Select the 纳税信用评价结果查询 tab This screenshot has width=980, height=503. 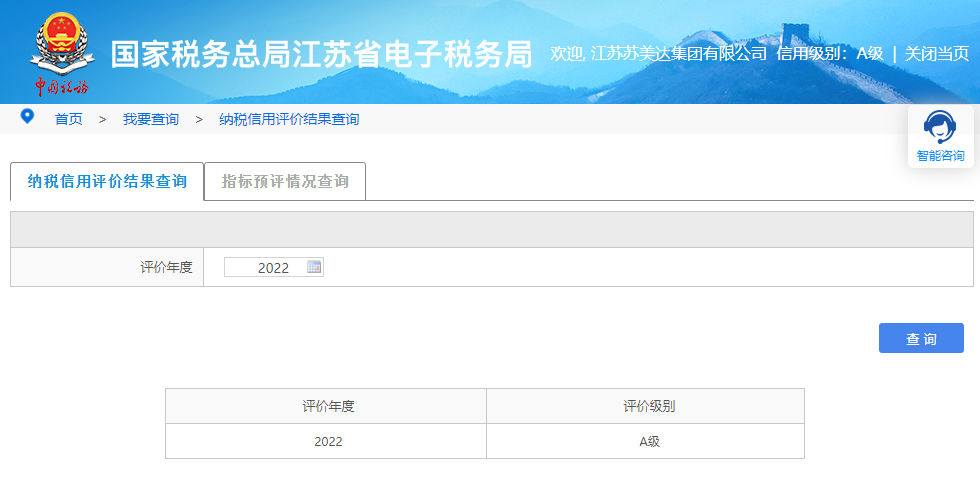[x=107, y=181]
